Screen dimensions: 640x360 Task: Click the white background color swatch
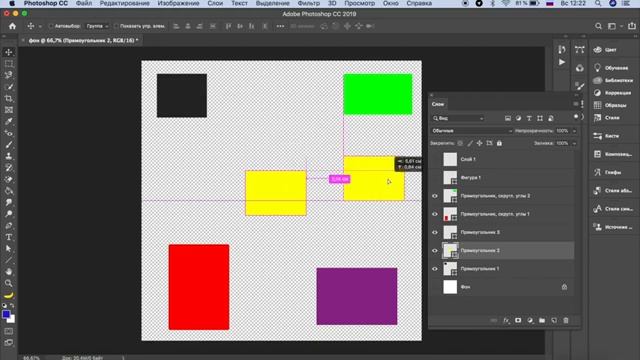pyautogui.click(x=12, y=320)
